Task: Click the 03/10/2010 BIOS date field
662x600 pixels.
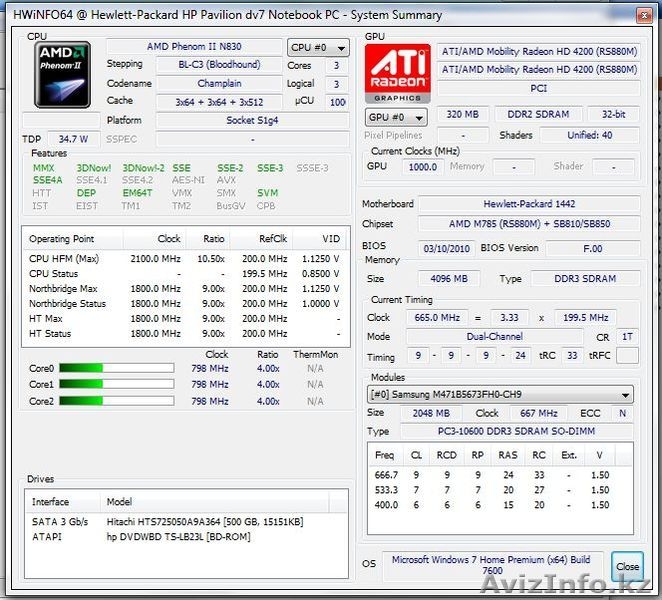Action: tap(447, 249)
